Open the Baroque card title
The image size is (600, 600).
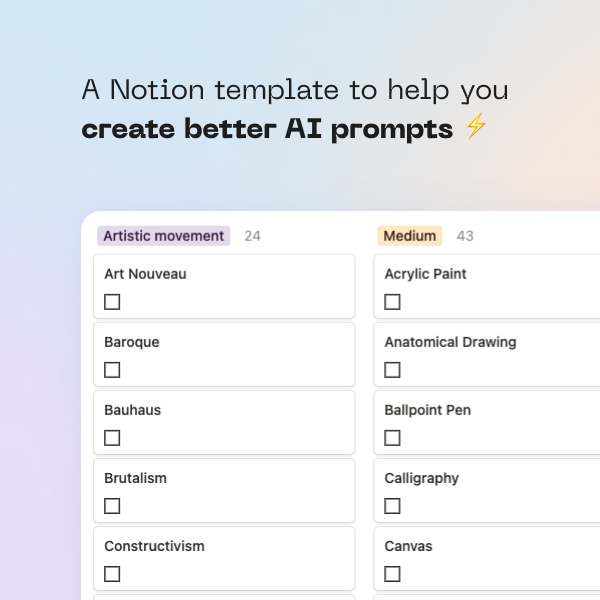(132, 342)
